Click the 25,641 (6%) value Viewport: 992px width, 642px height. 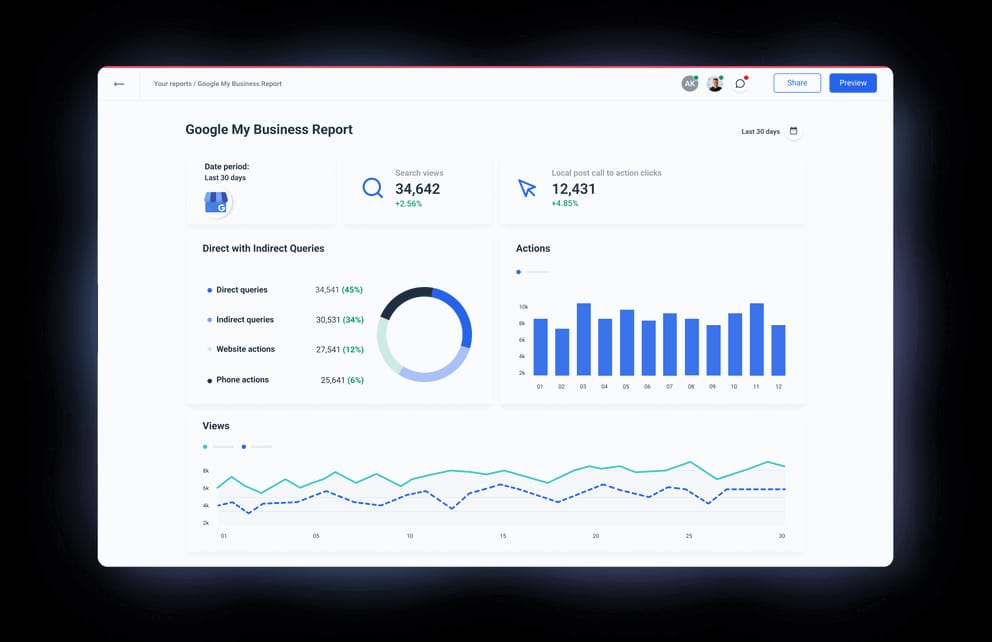[342, 380]
